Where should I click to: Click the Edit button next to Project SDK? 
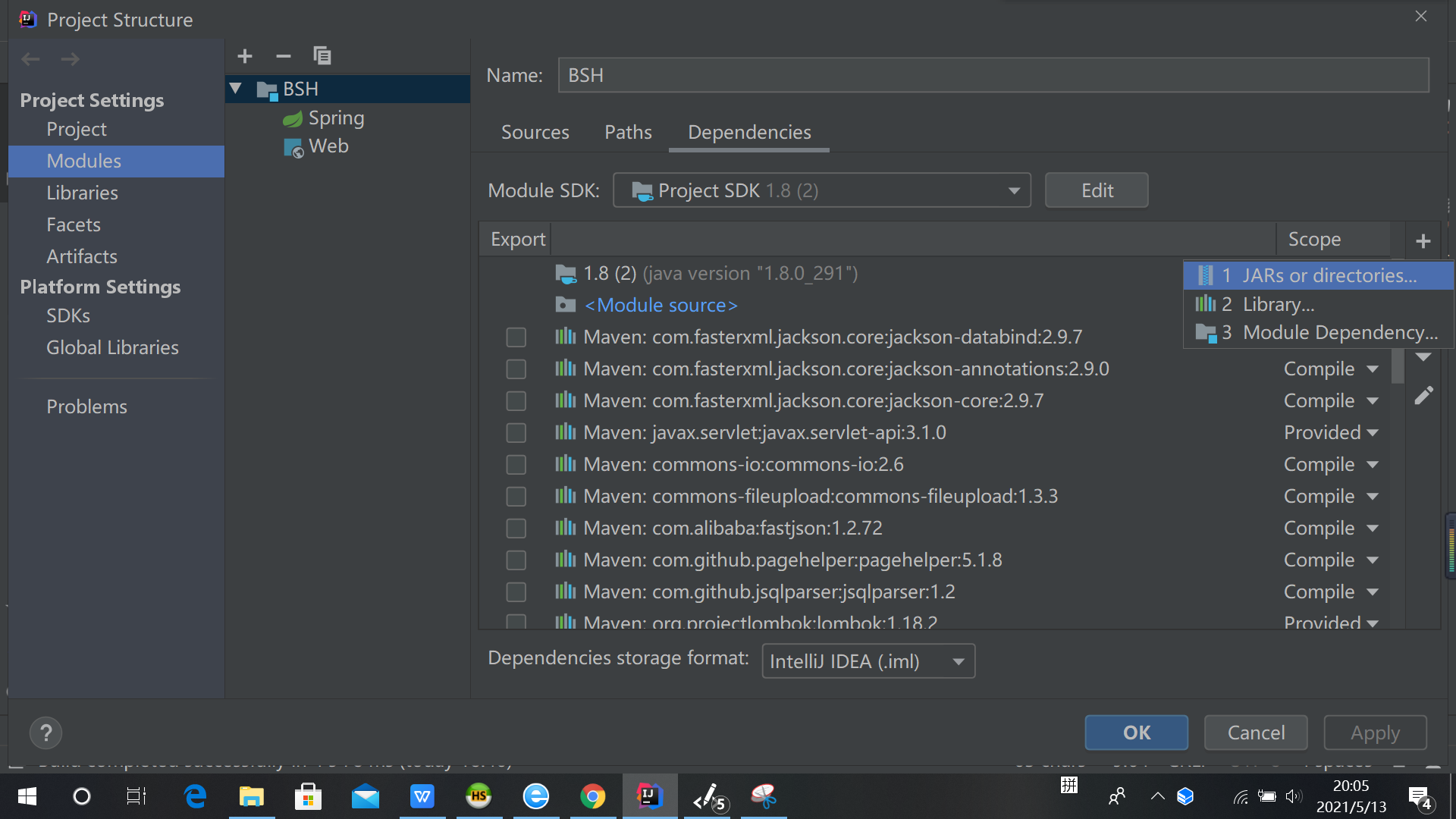pos(1096,190)
